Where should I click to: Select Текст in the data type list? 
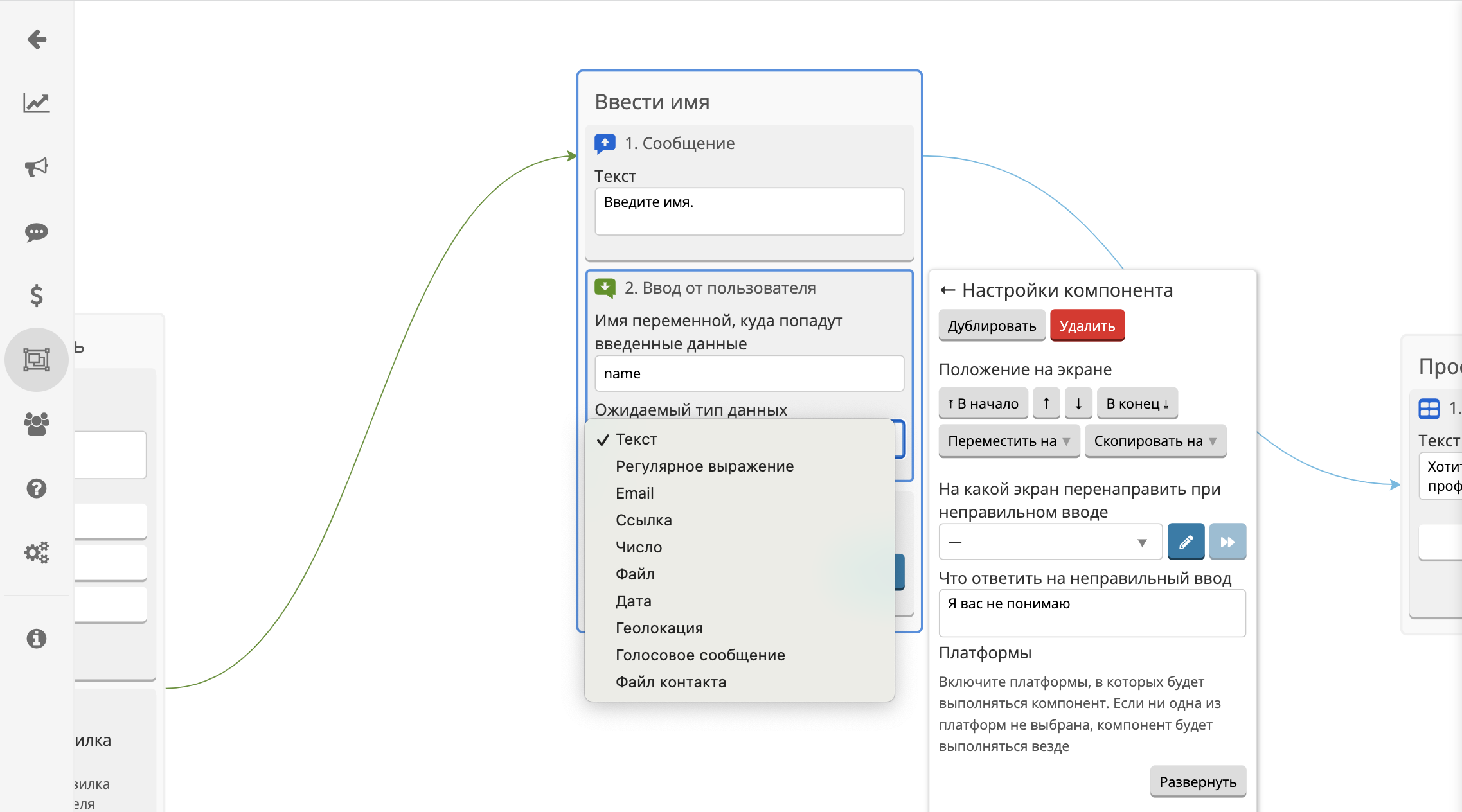tap(740, 439)
